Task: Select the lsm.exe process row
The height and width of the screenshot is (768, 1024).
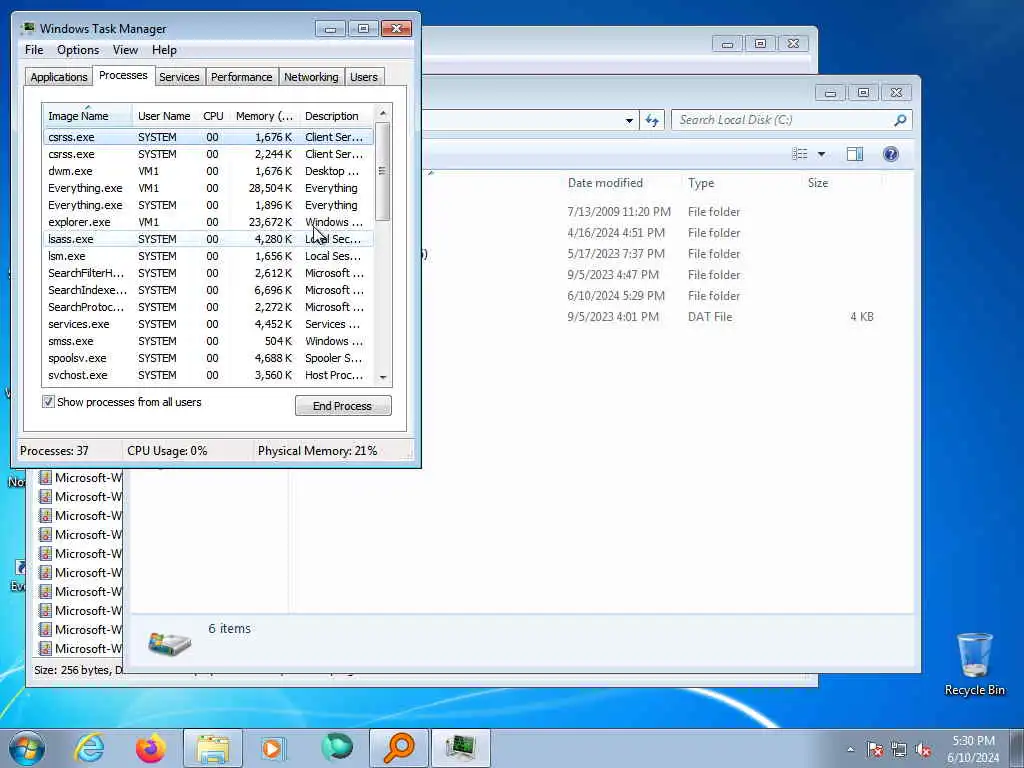Action: point(208,256)
